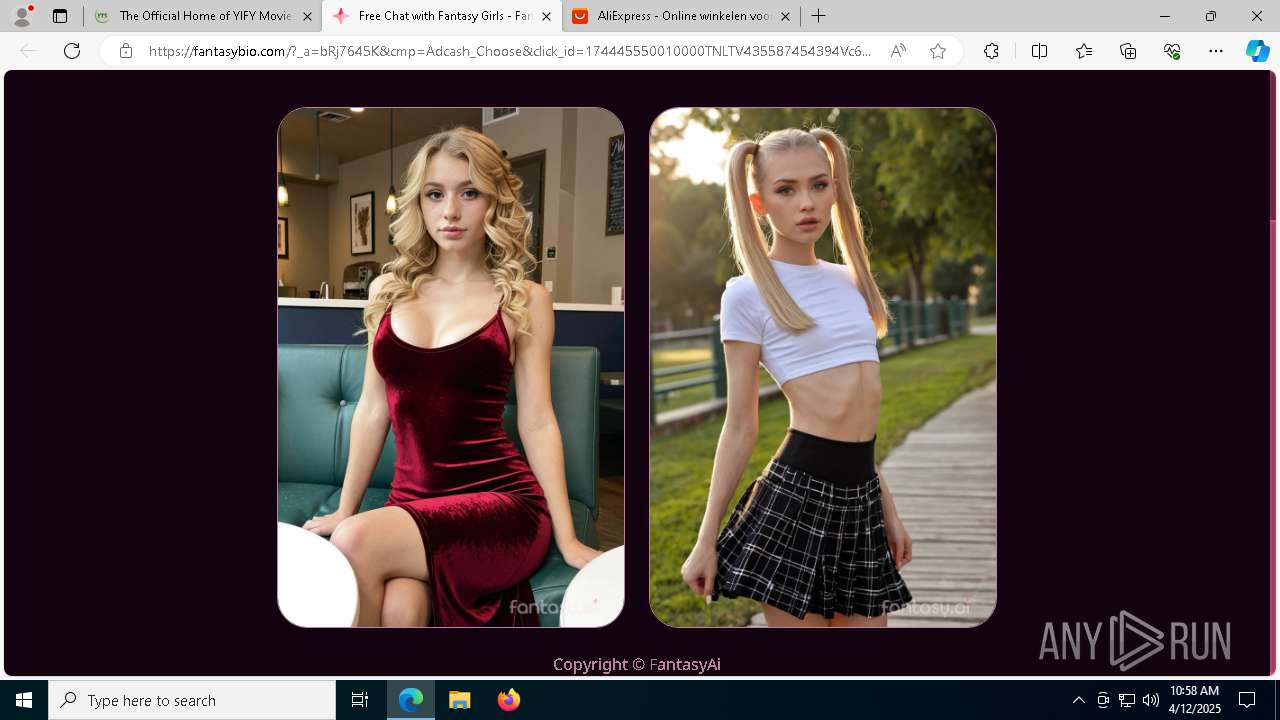Open the Favorites list

point(1084,51)
